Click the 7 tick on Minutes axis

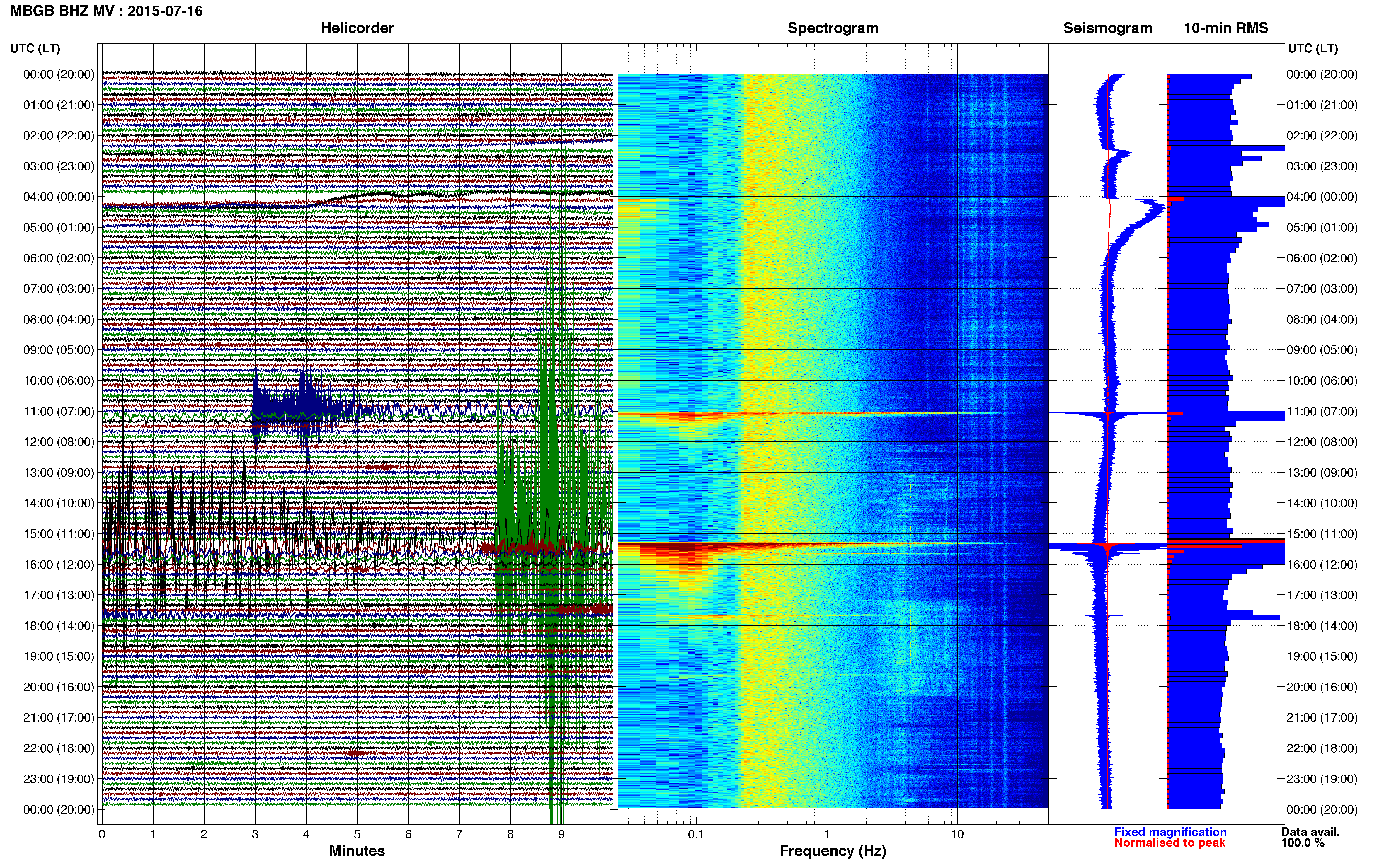click(x=459, y=834)
